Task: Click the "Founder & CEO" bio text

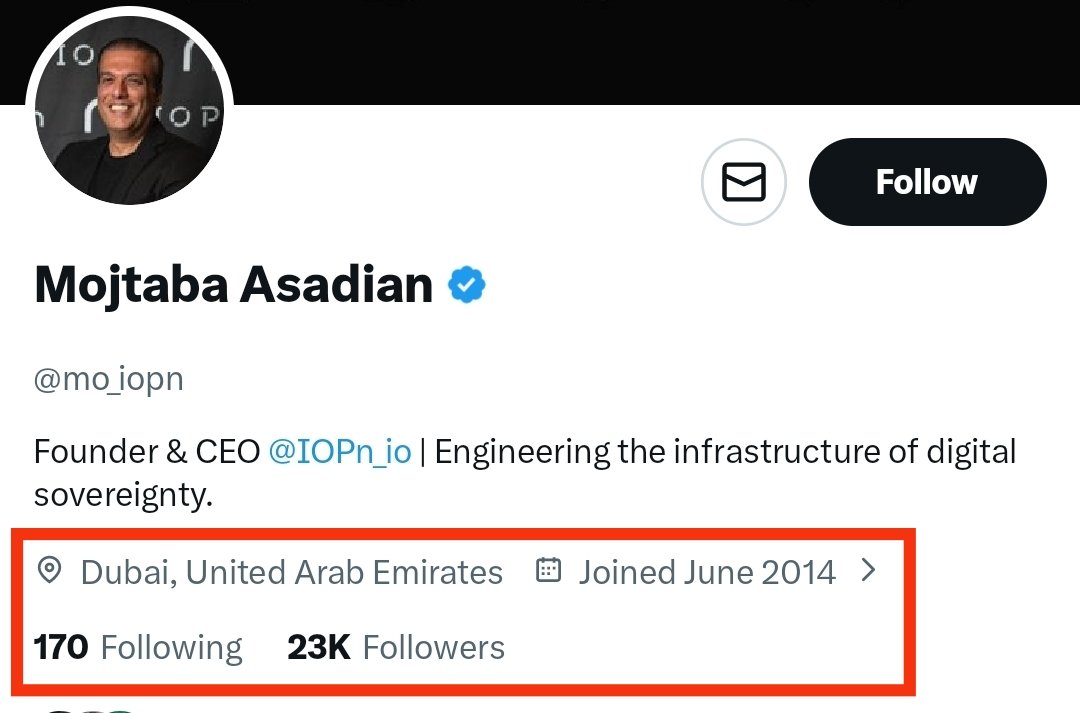Action: click(147, 452)
